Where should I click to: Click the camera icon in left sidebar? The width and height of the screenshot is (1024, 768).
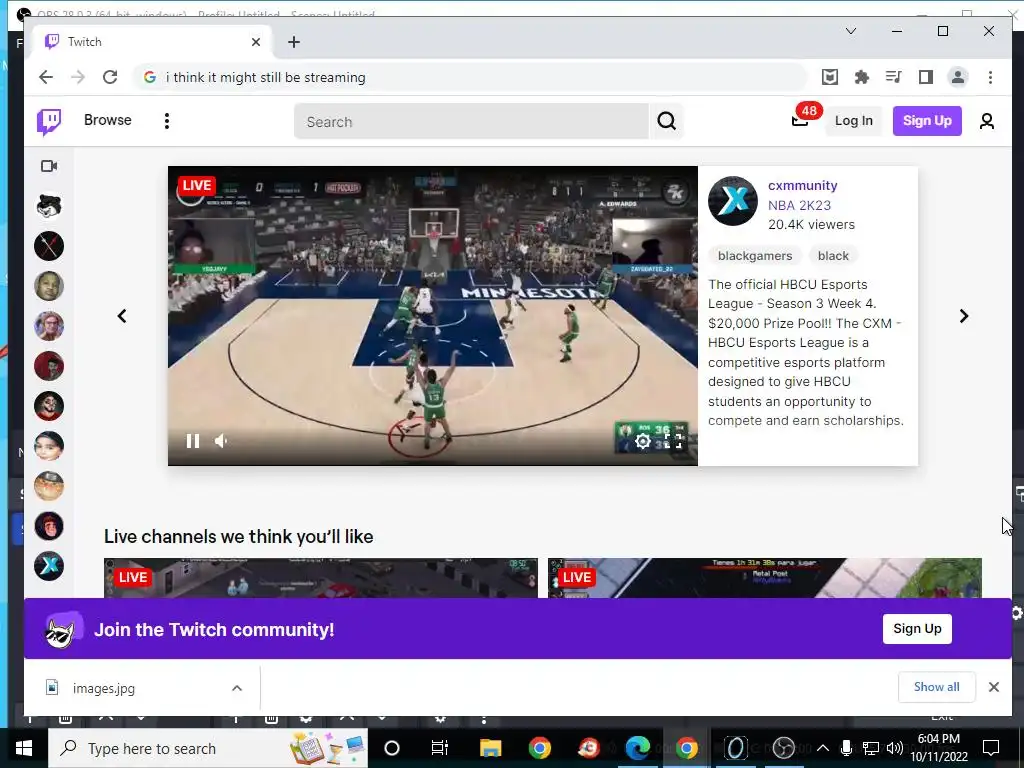[x=49, y=166]
